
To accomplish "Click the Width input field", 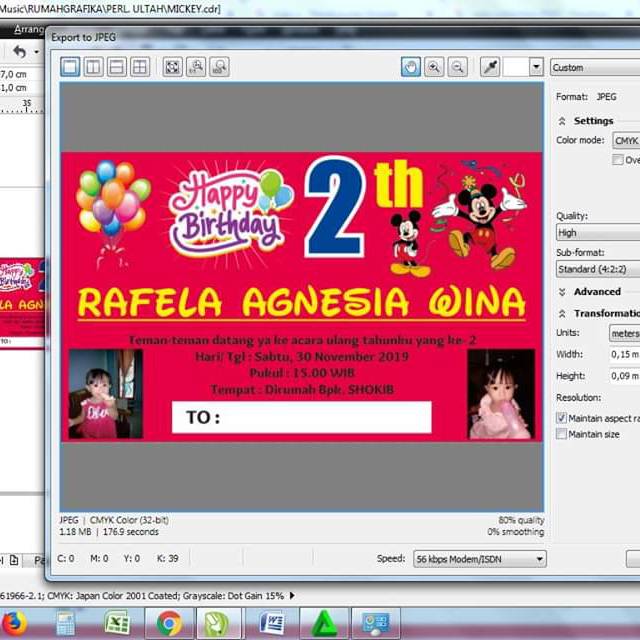I will coord(624,354).
